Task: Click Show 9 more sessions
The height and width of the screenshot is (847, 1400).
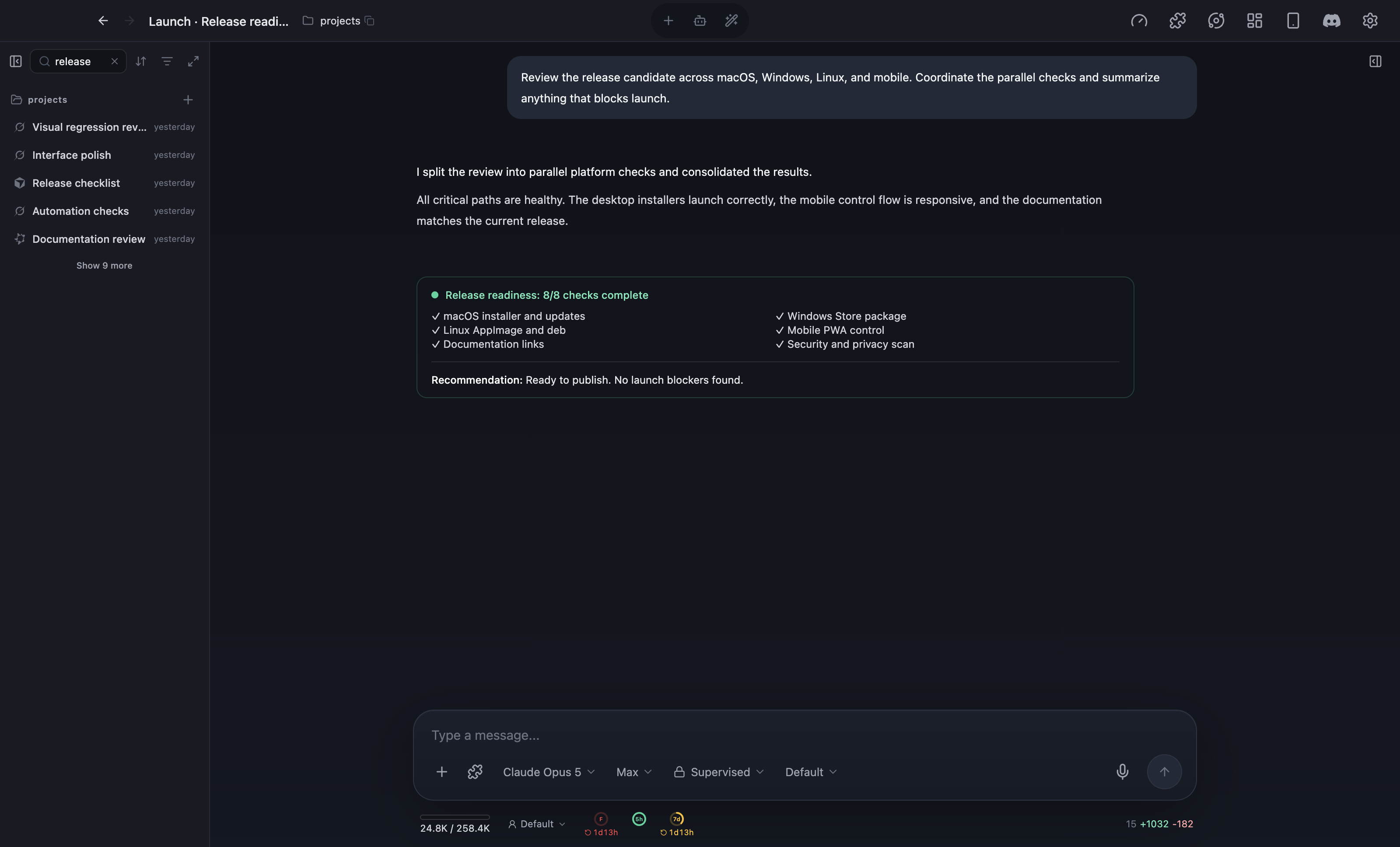Action: 105,265
